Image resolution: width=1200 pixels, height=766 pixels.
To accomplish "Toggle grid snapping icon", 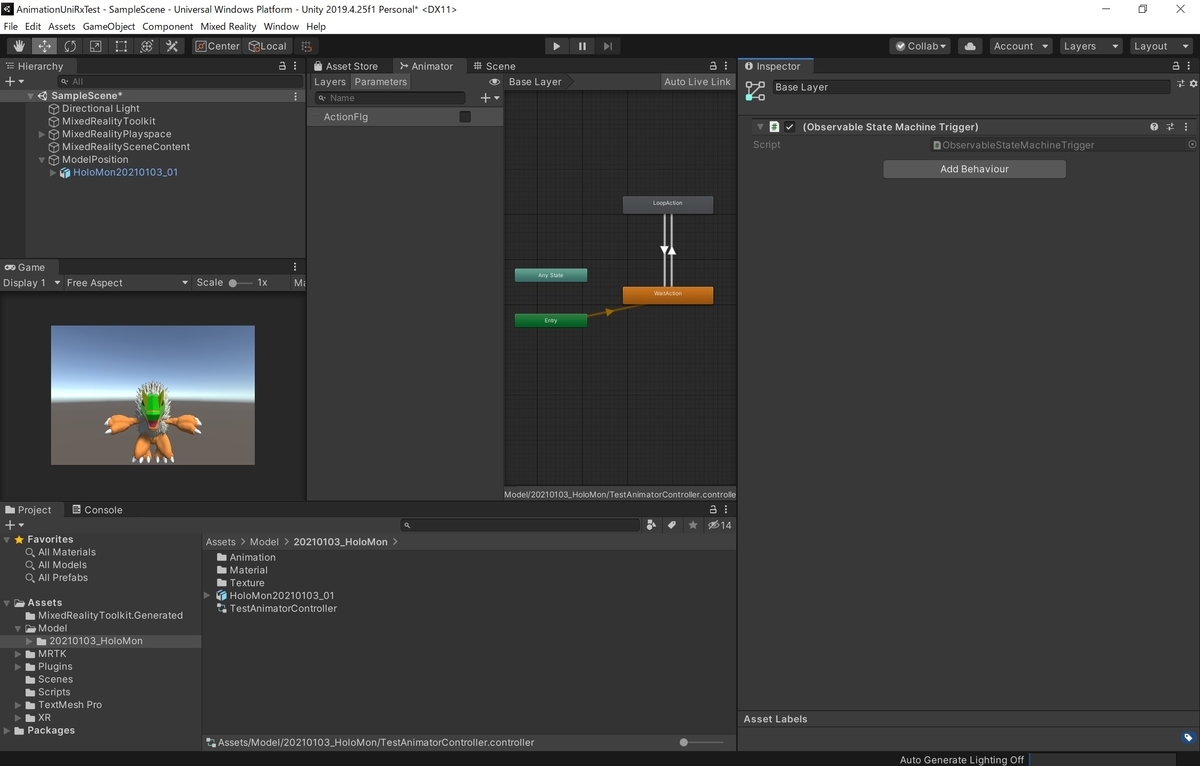I will click(307, 46).
